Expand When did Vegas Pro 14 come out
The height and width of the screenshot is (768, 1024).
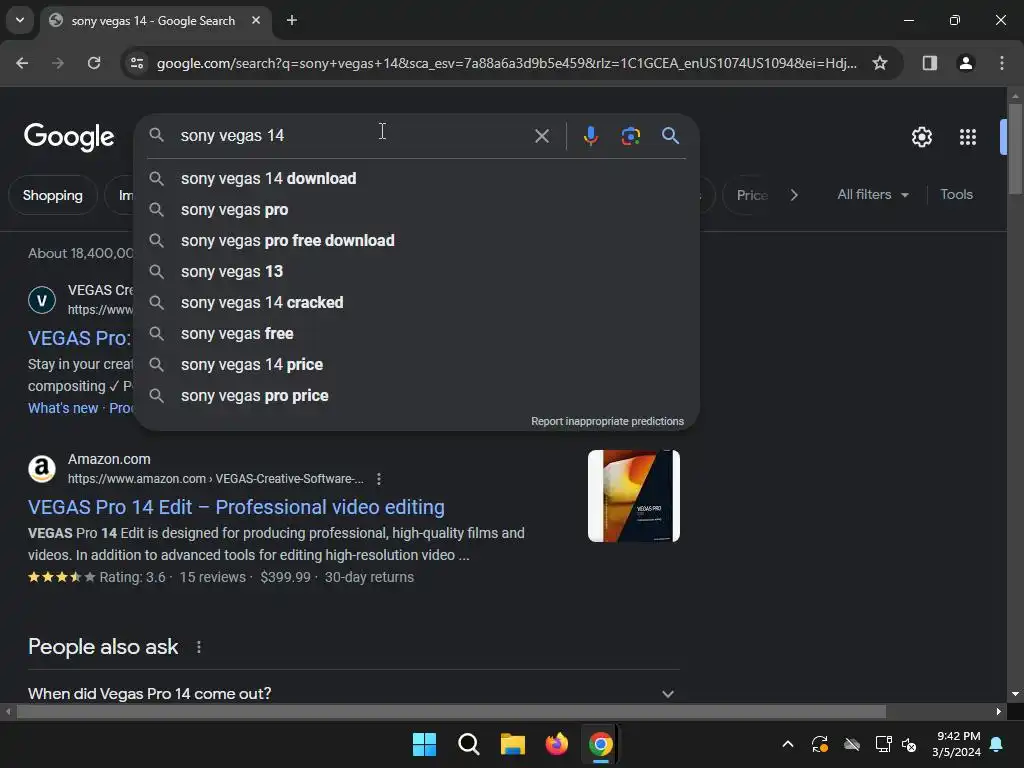(353, 694)
